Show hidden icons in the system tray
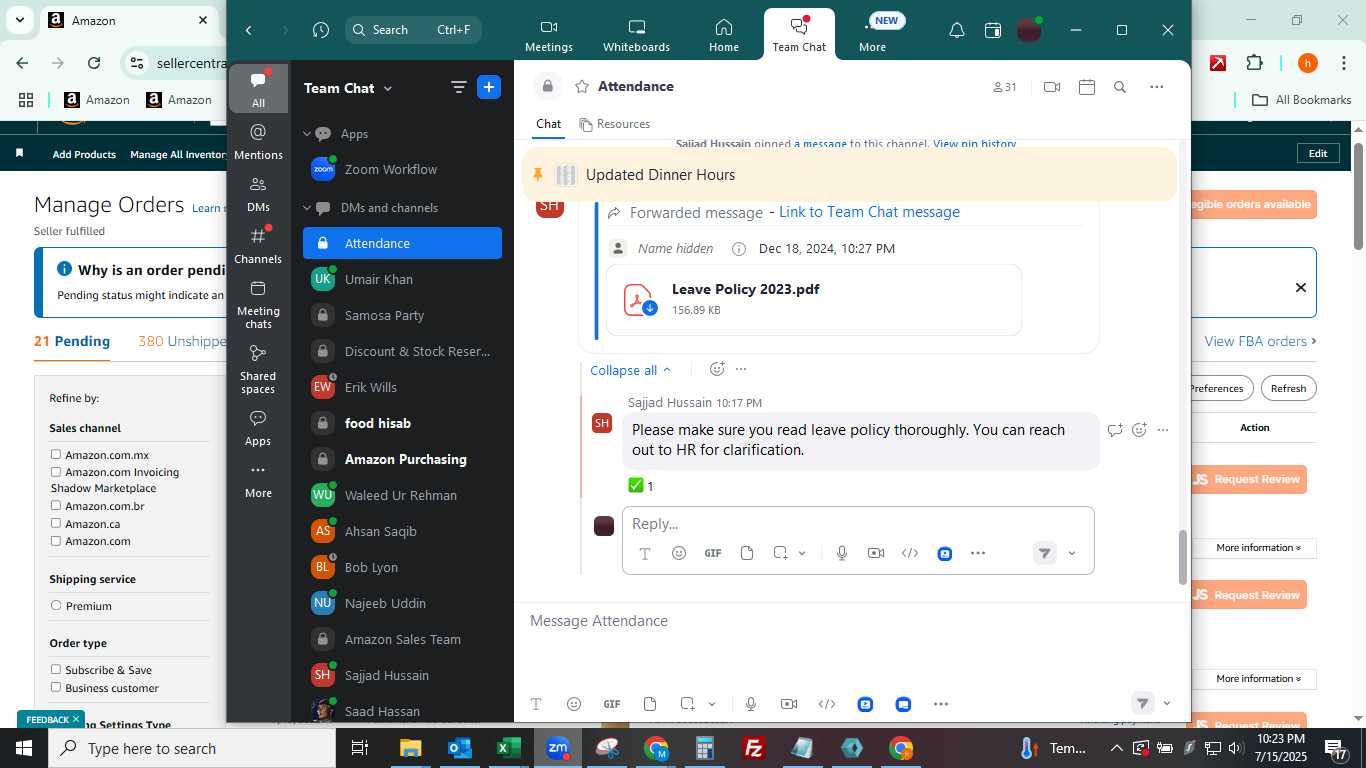The width and height of the screenshot is (1366, 768). [x=1116, y=748]
